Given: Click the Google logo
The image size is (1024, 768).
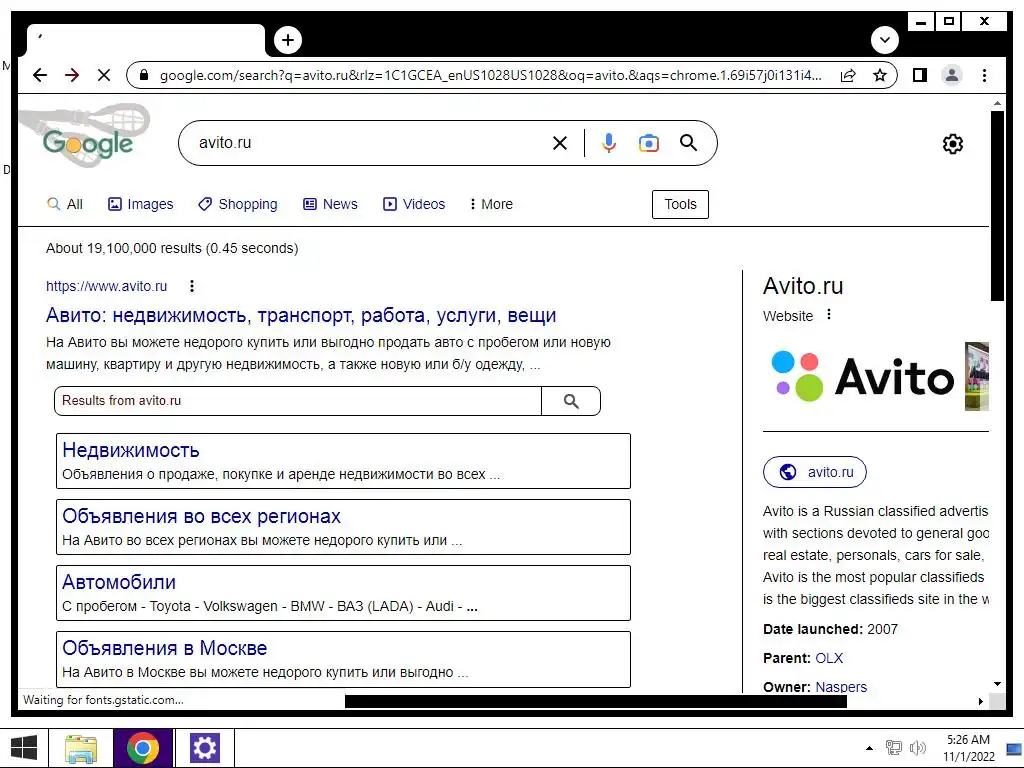Looking at the screenshot, I should [x=88, y=142].
